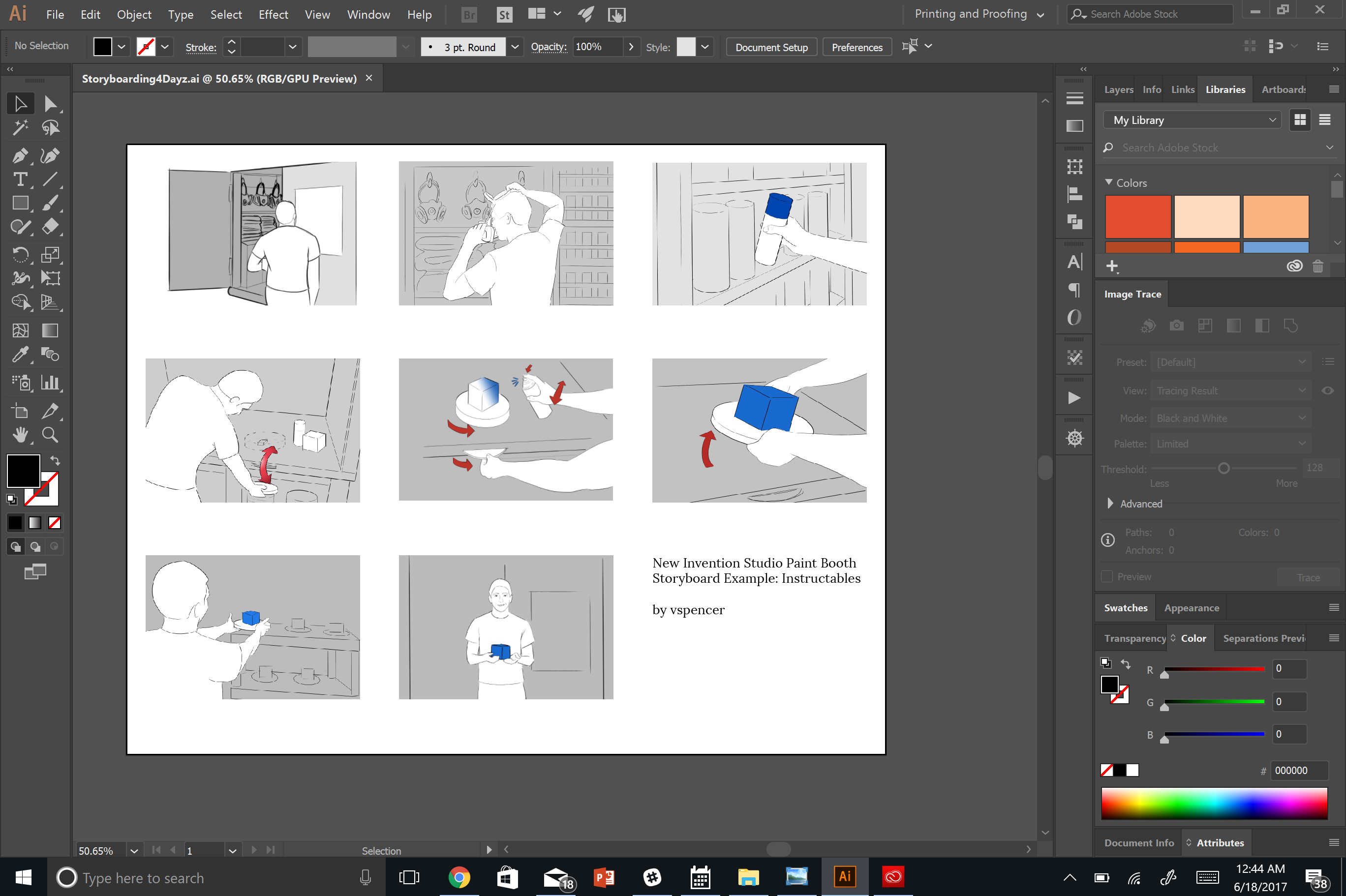Viewport: 1346px width, 896px height.
Task: Switch to the Document Info tab
Action: [1138, 842]
